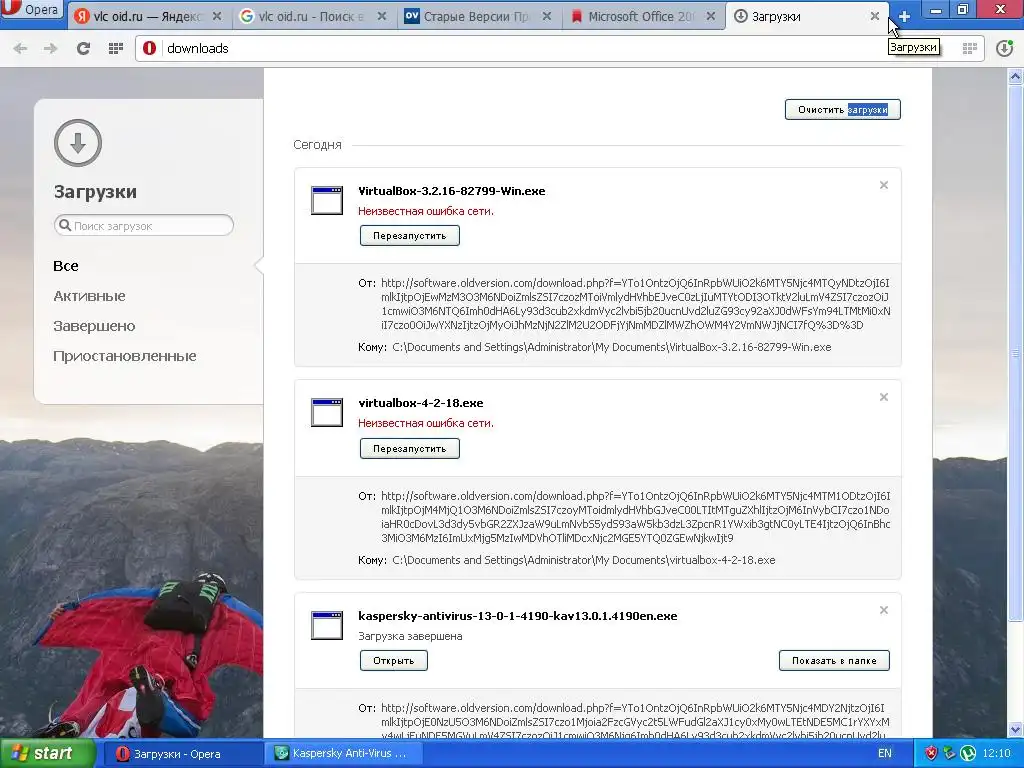
Task: Click the VirtualBox-3.2.16 destination path
Action: tap(612, 347)
